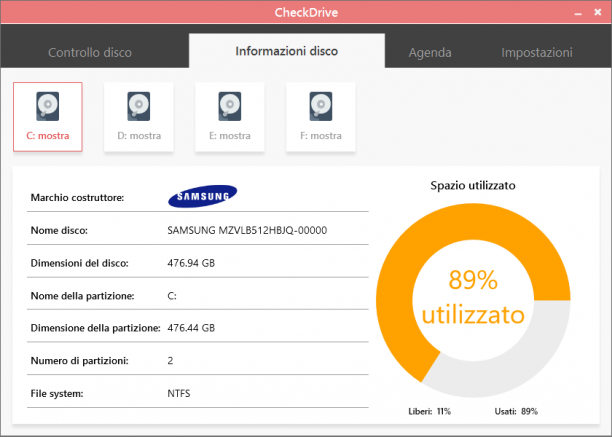Click the 'E: mostra' label

(230, 136)
